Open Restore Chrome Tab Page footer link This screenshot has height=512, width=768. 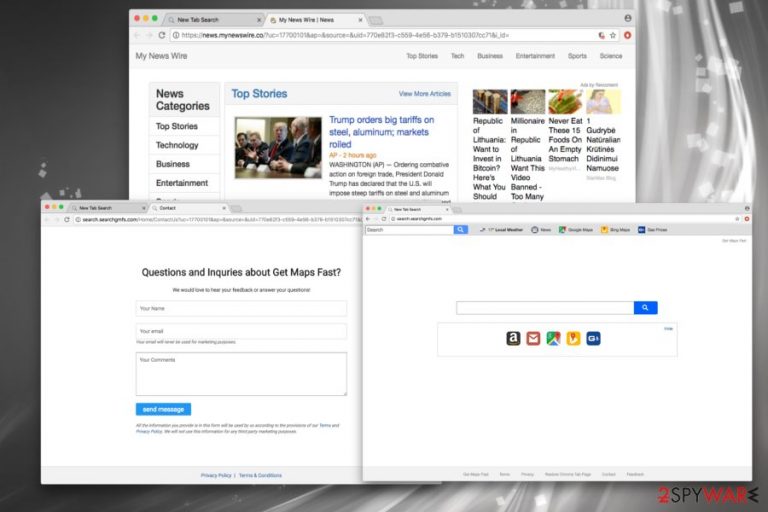coord(568,474)
